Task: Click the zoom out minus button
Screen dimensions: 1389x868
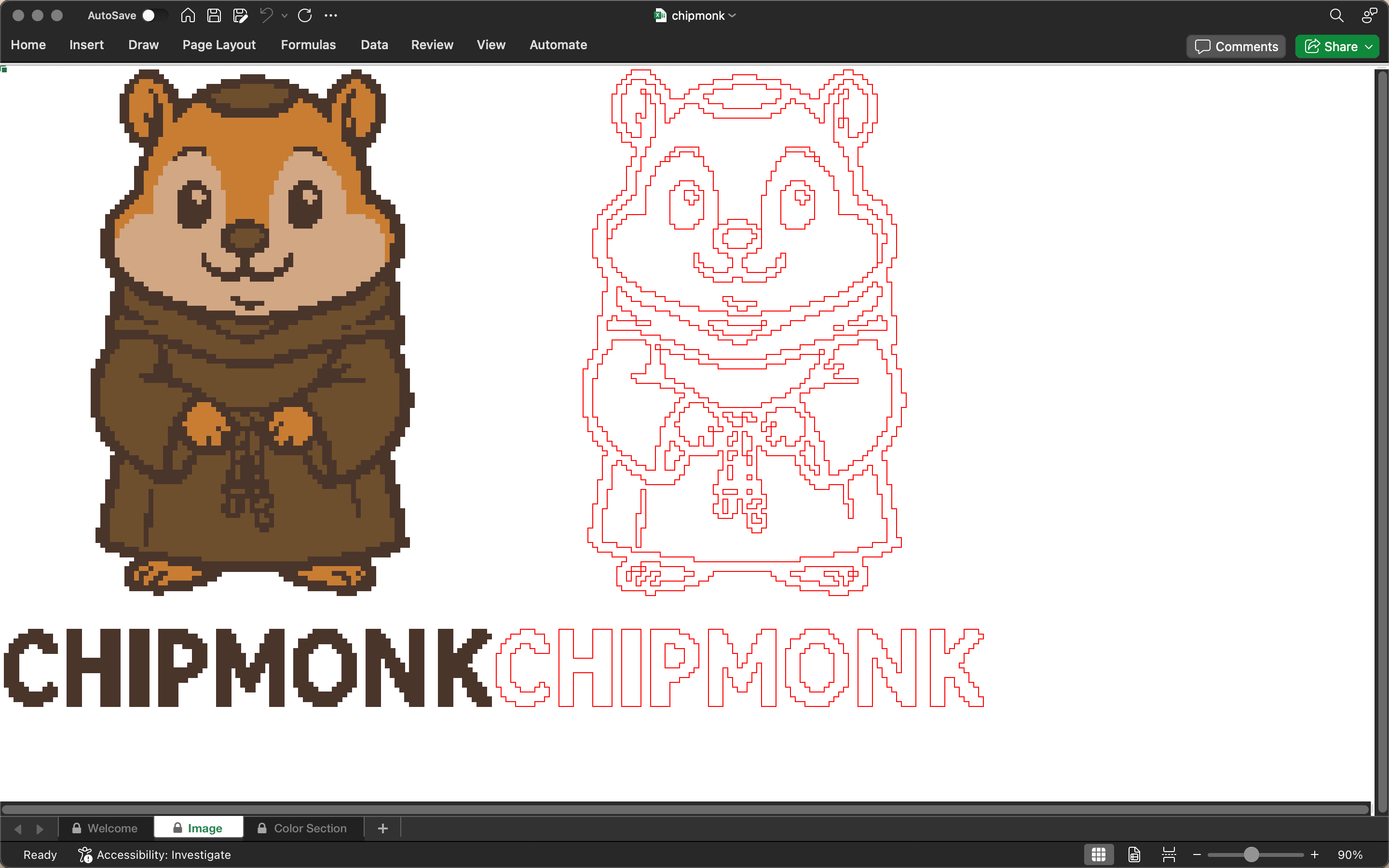Action: [1197, 855]
